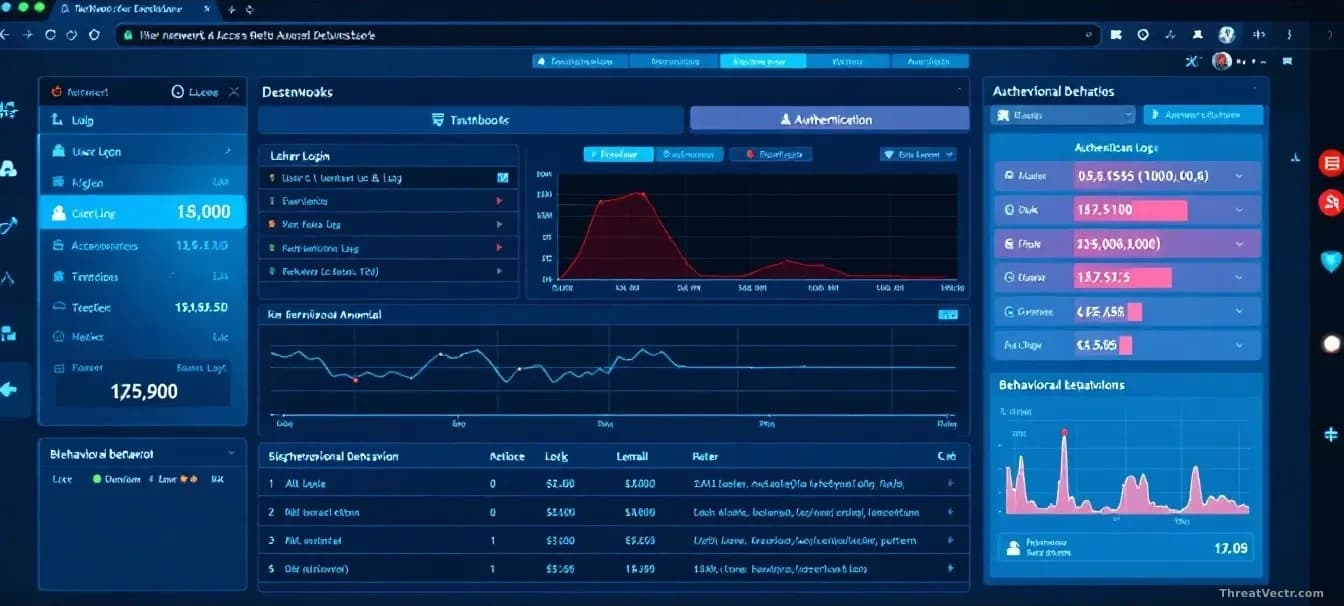The height and width of the screenshot is (606, 1344).
Task: Click the red point on the anomaly line chart
Action: pyautogui.click(x=355, y=379)
